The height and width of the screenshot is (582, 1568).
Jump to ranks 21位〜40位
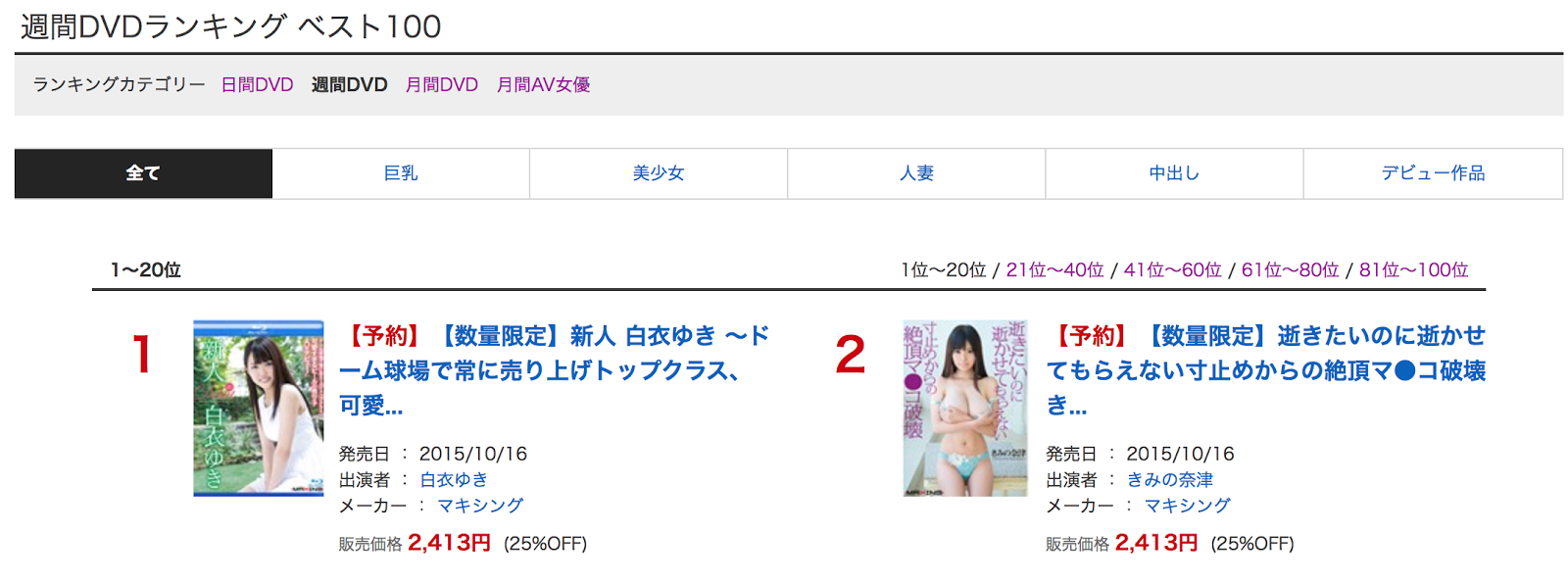click(1054, 270)
